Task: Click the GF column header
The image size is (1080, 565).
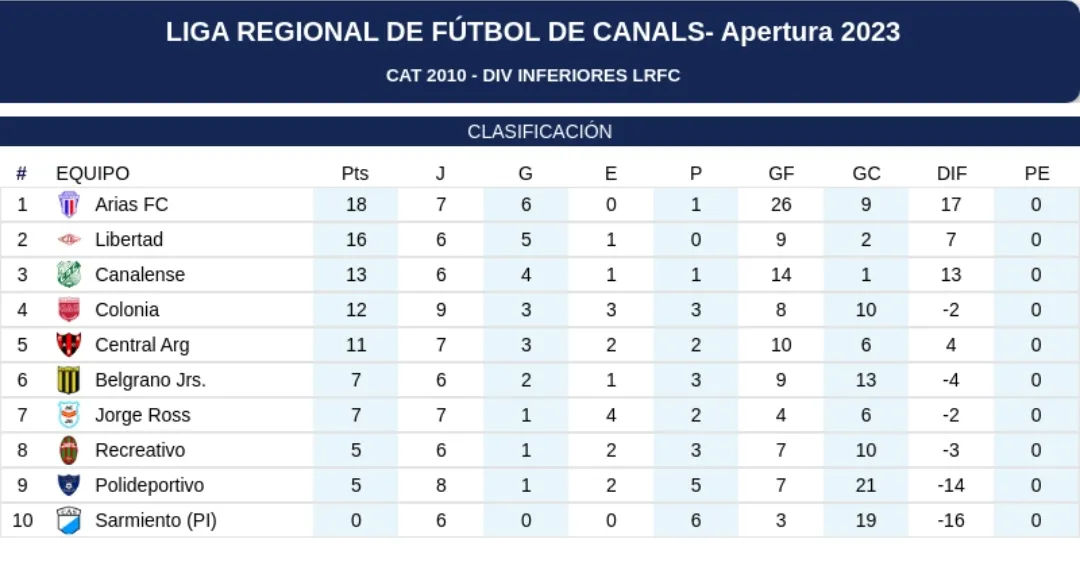Action: click(x=781, y=173)
